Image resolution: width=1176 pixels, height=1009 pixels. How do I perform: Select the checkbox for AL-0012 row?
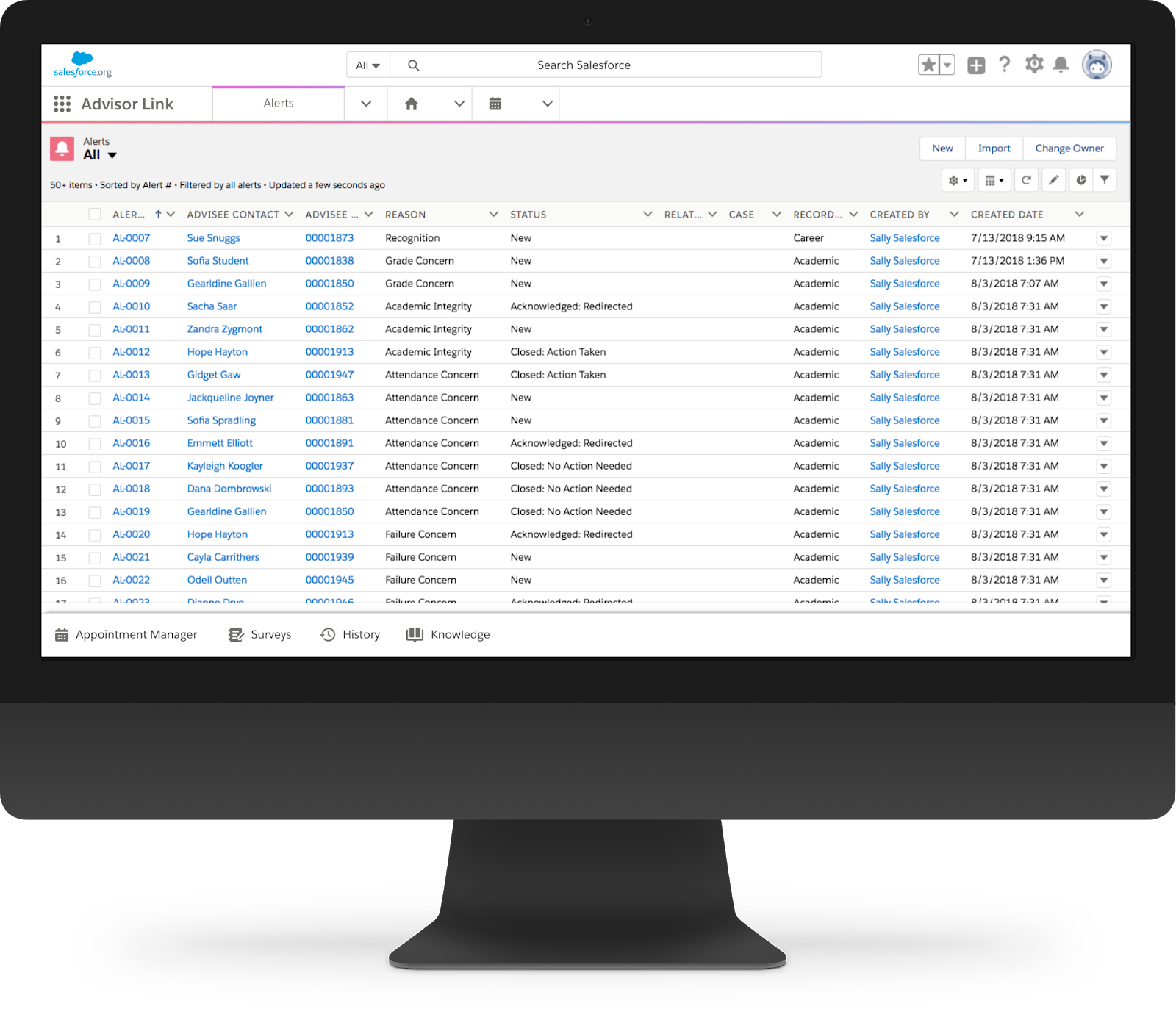(x=95, y=353)
